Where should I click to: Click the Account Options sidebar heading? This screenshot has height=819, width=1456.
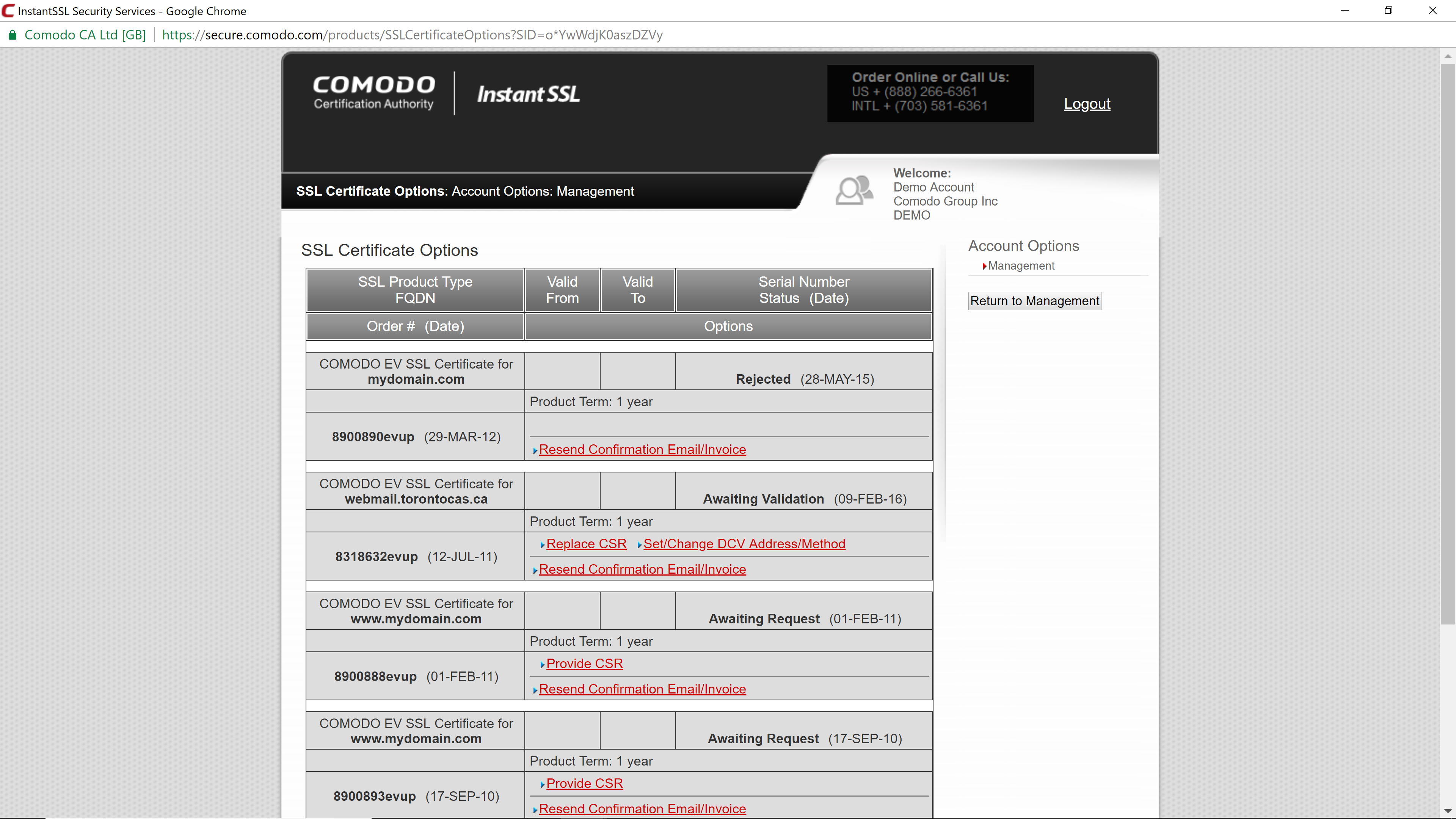pos(1024,246)
